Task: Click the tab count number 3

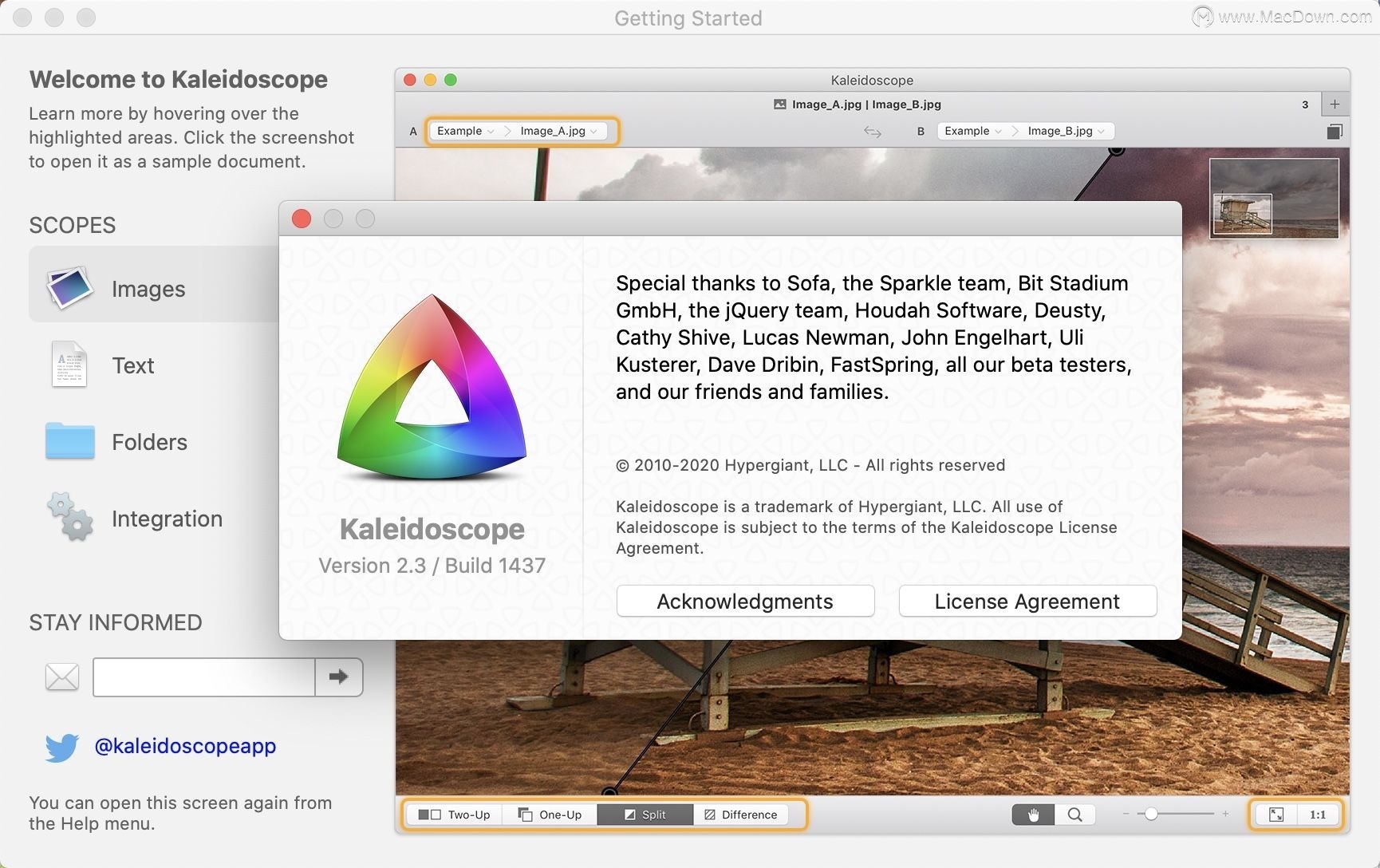Action: pyautogui.click(x=1305, y=105)
